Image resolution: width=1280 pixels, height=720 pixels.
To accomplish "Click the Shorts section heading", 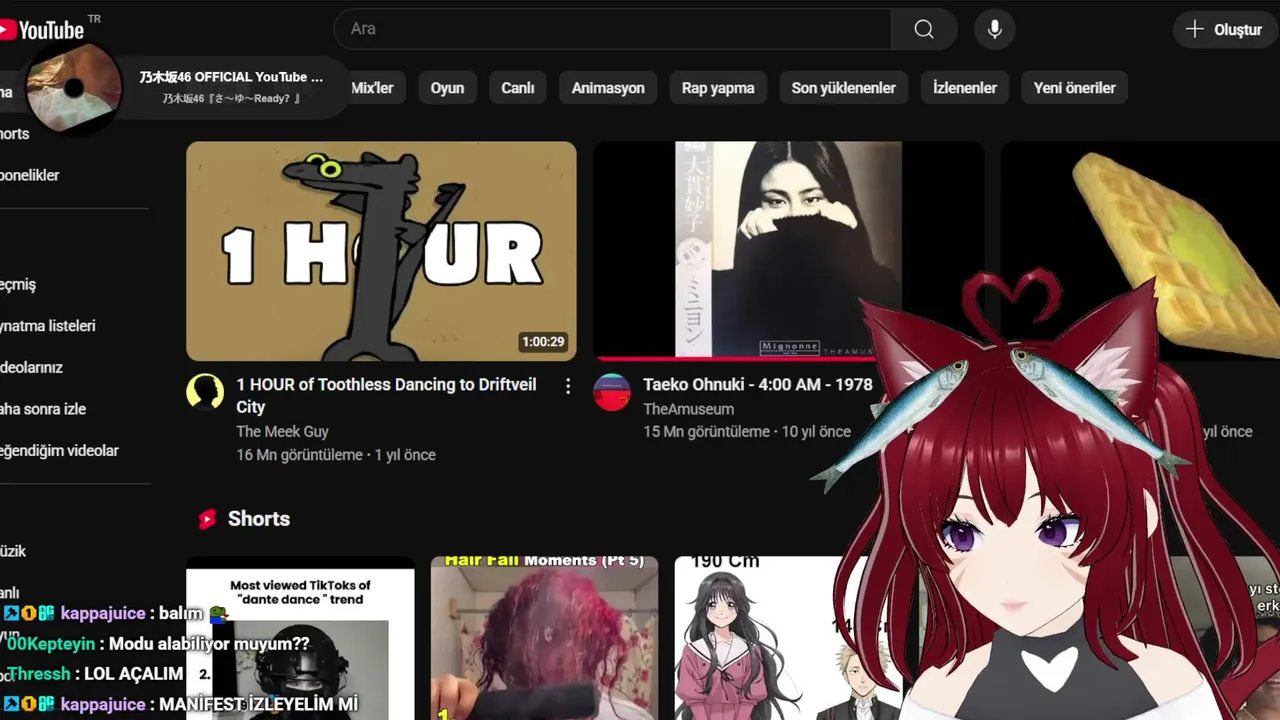I will (259, 519).
